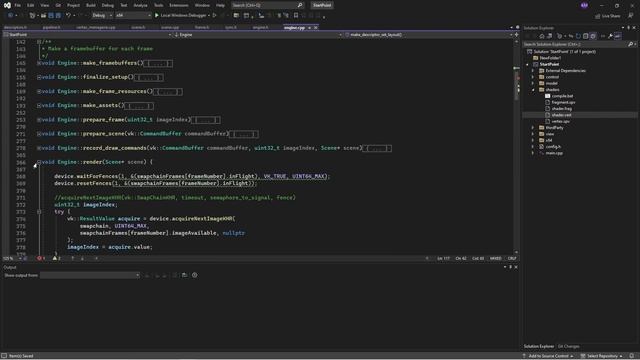Image resolution: width=640 pixels, height=360 pixels.
Task: Switch to the Git Changes tab
Action: coord(569,347)
